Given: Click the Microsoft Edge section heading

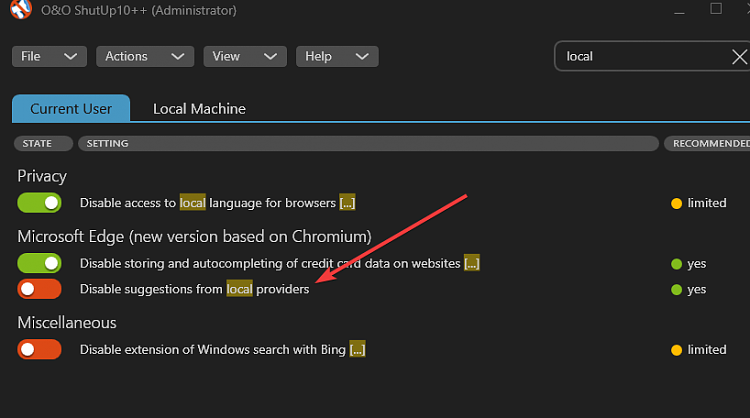Looking at the screenshot, I should (x=194, y=236).
